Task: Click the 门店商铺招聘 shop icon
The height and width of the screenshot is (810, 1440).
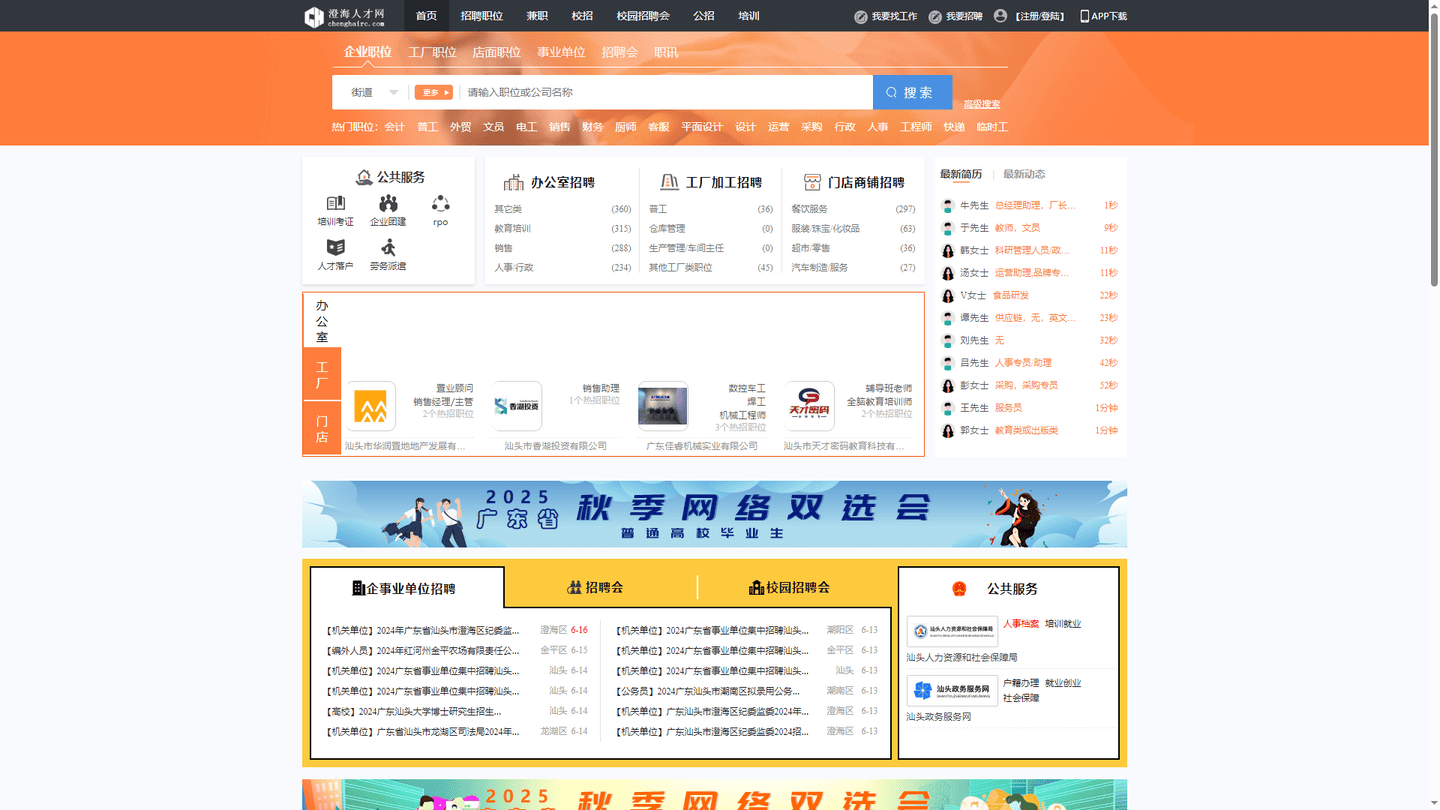Action: tap(812, 182)
